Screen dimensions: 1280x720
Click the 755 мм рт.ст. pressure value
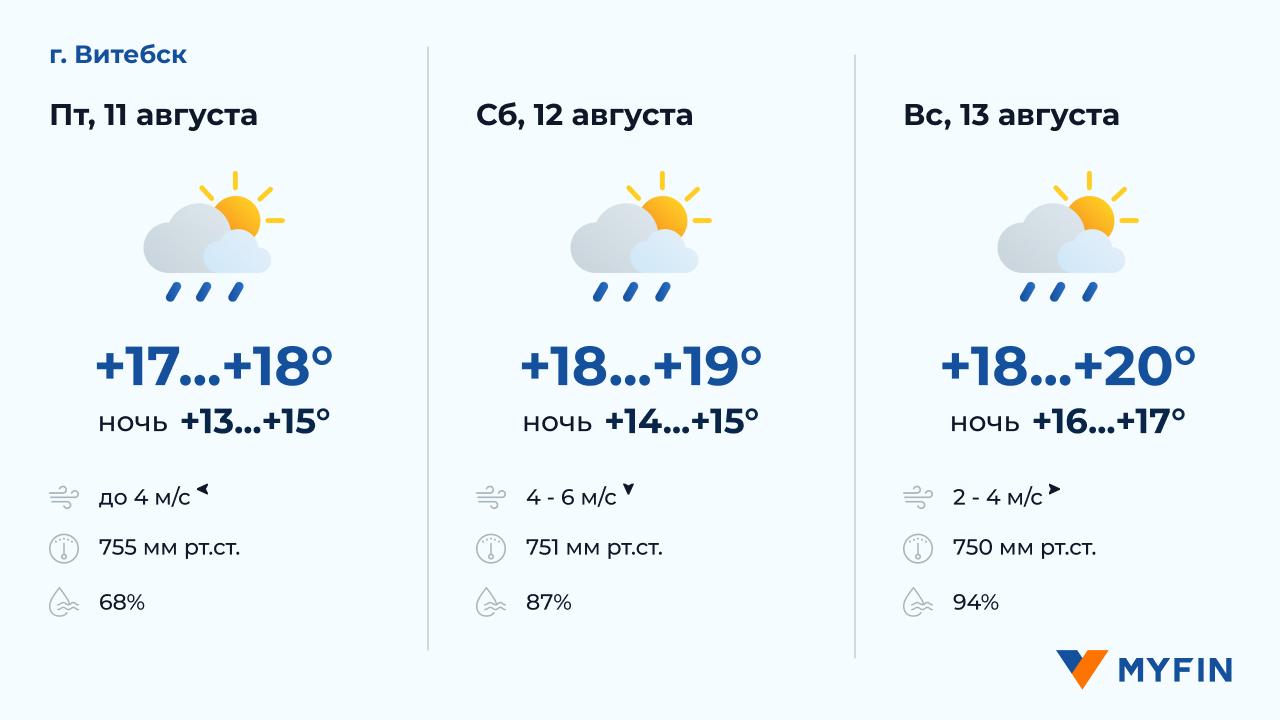[169, 548]
